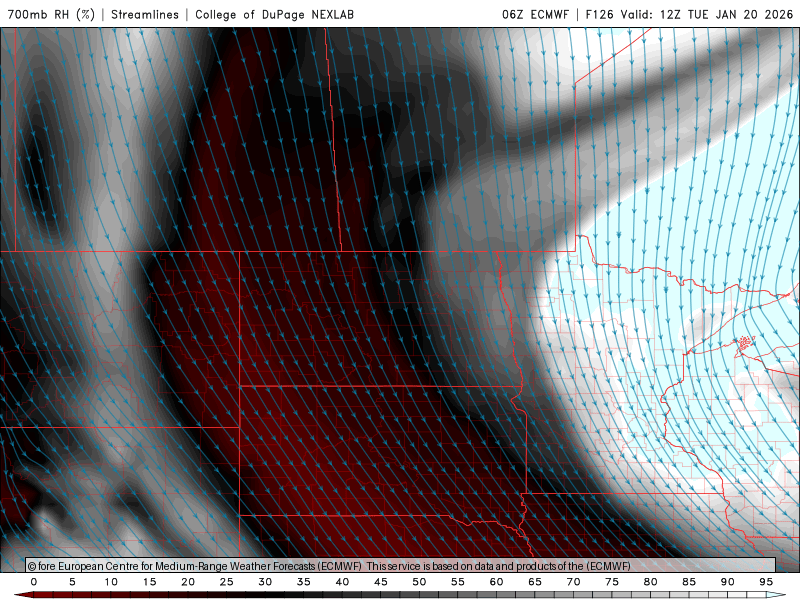Click the "35" label on the color scale
Image resolution: width=800 pixels, height=600 pixels.
(x=304, y=582)
